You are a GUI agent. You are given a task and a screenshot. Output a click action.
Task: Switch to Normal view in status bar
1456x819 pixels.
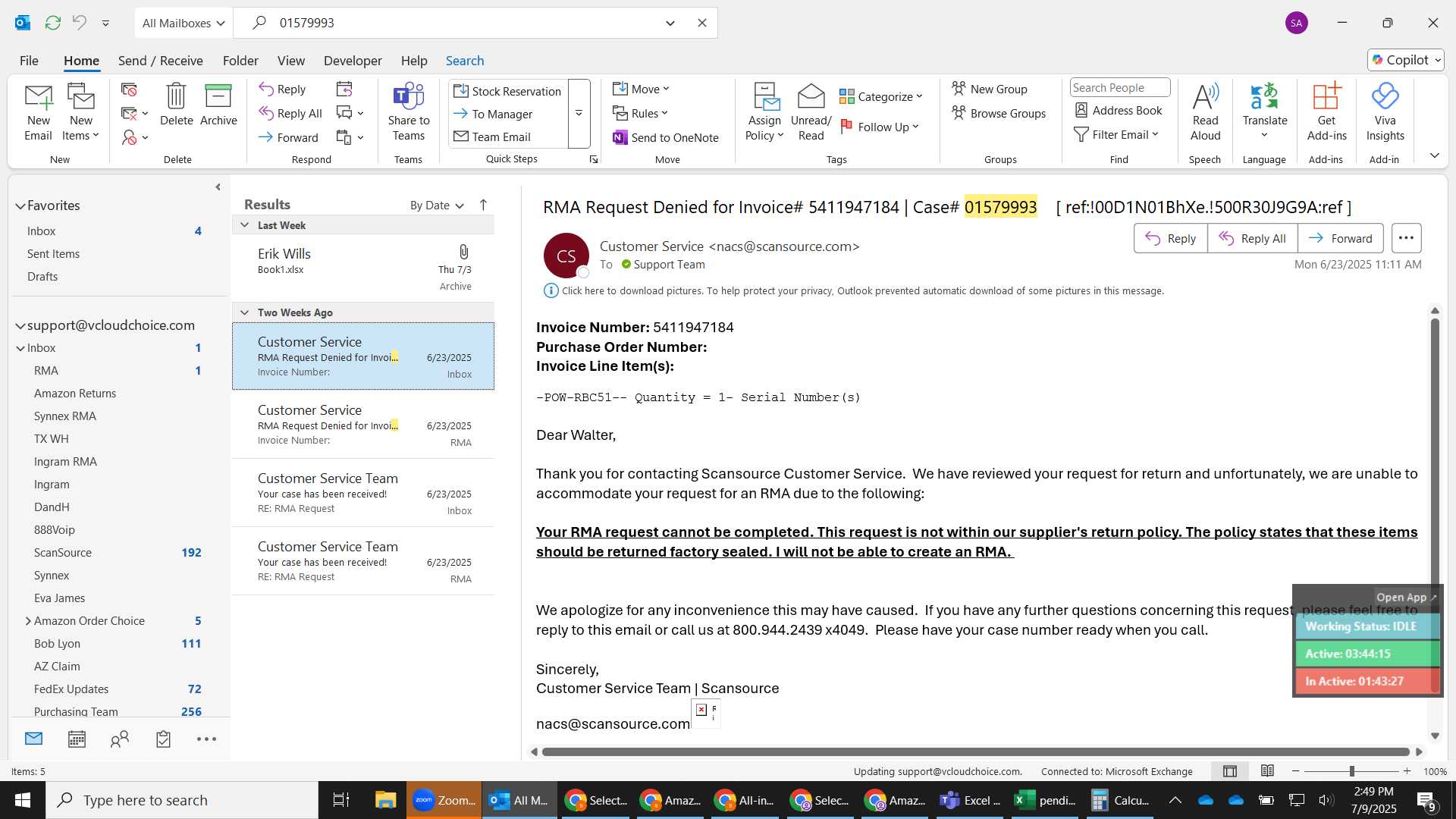pyautogui.click(x=1230, y=771)
